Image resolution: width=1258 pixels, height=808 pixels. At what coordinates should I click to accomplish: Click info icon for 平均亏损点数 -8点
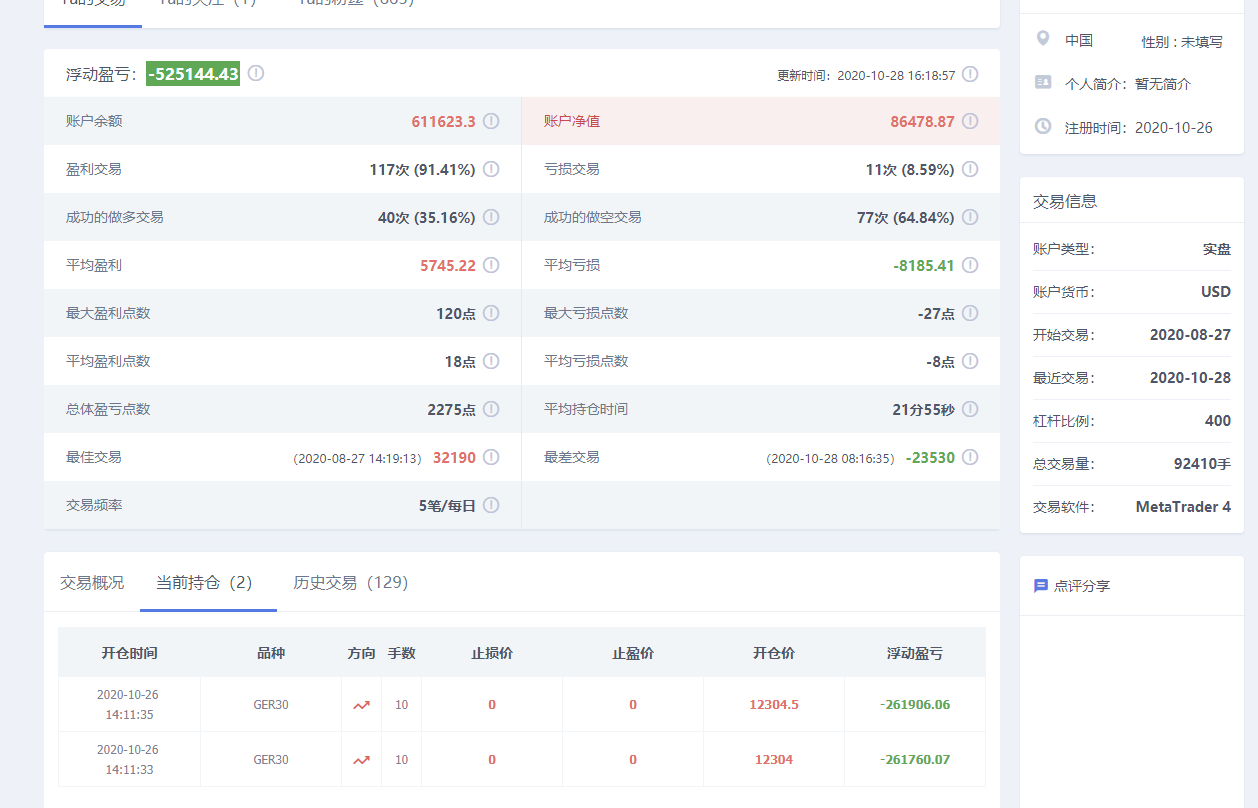point(970,361)
